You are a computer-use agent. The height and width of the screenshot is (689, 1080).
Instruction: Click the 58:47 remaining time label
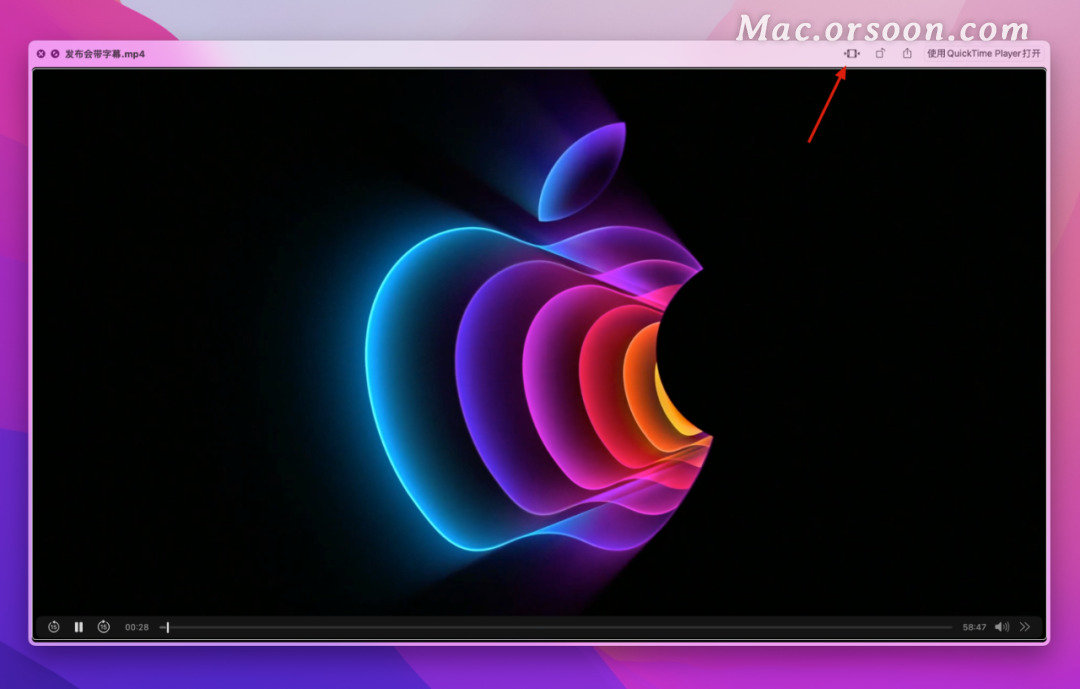click(974, 627)
